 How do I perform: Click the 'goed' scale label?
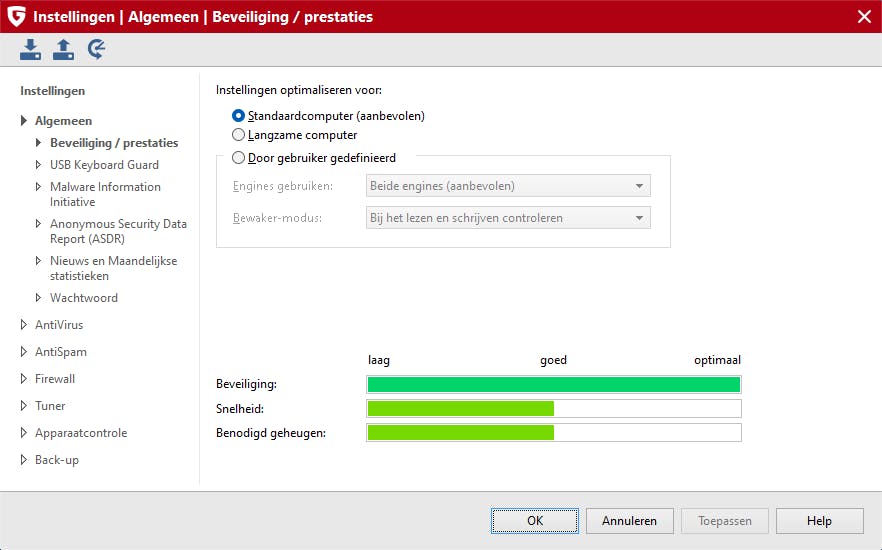coord(554,360)
